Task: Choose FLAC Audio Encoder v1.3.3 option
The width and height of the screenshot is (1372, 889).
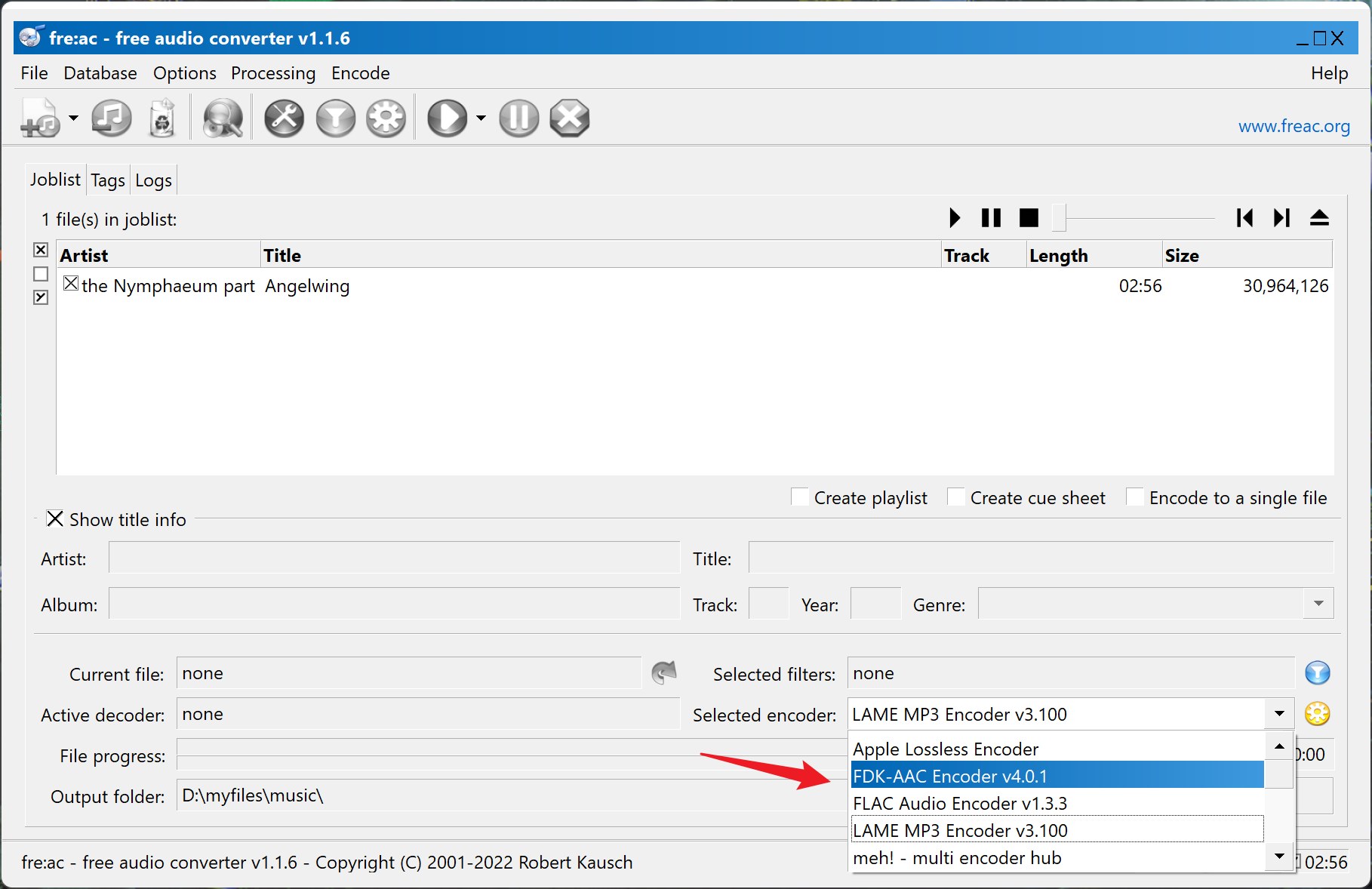Action: coord(1057,803)
